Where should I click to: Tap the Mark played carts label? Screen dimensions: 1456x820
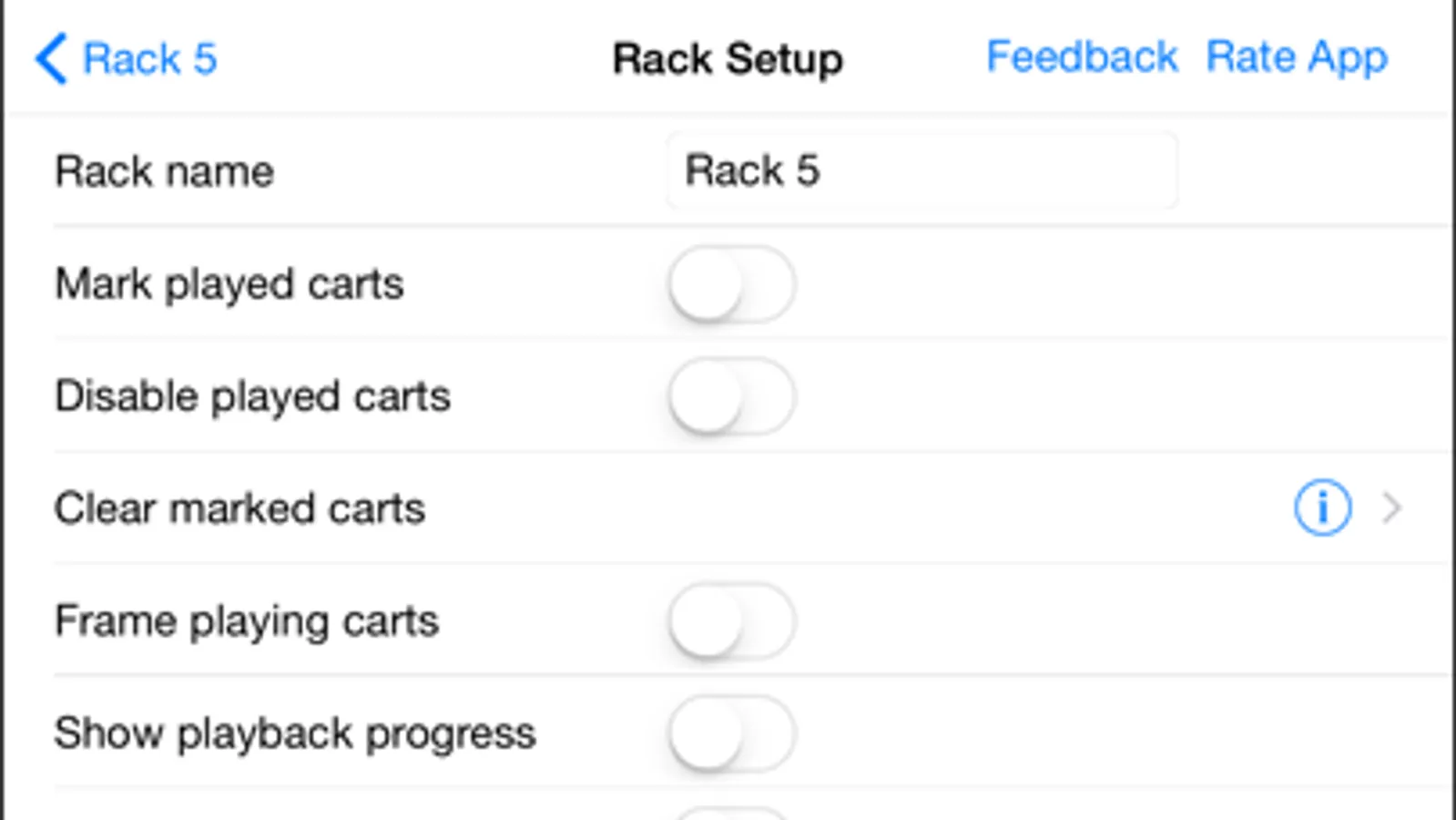click(229, 284)
